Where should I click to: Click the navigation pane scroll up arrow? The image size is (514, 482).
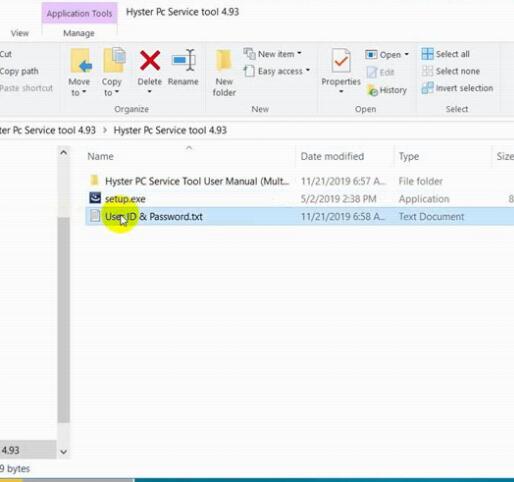point(63,153)
